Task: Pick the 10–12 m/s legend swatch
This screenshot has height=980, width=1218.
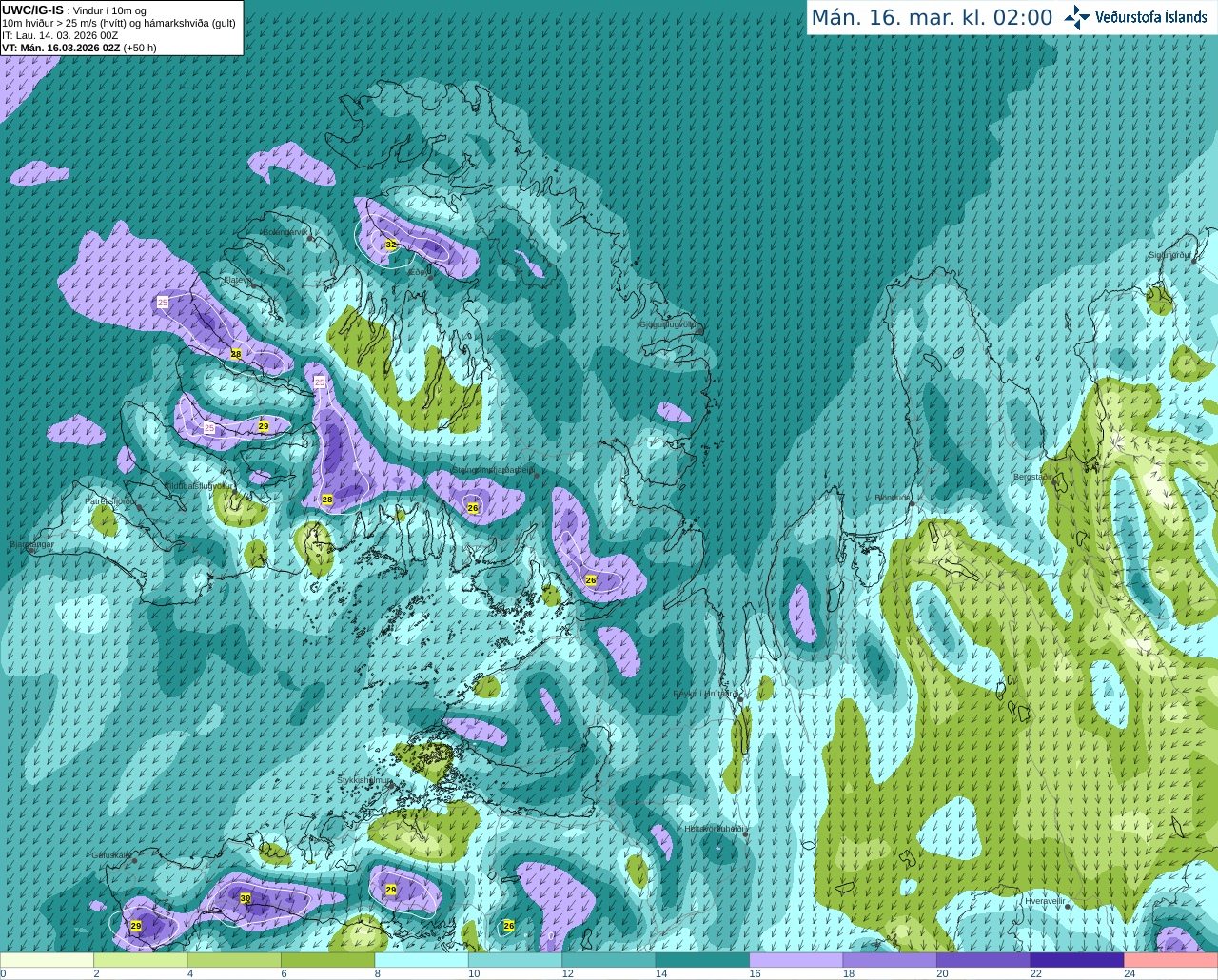Action: click(515, 960)
